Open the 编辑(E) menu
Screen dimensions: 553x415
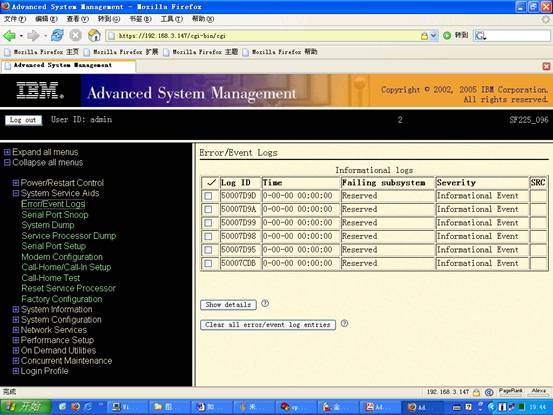(46, 19)
